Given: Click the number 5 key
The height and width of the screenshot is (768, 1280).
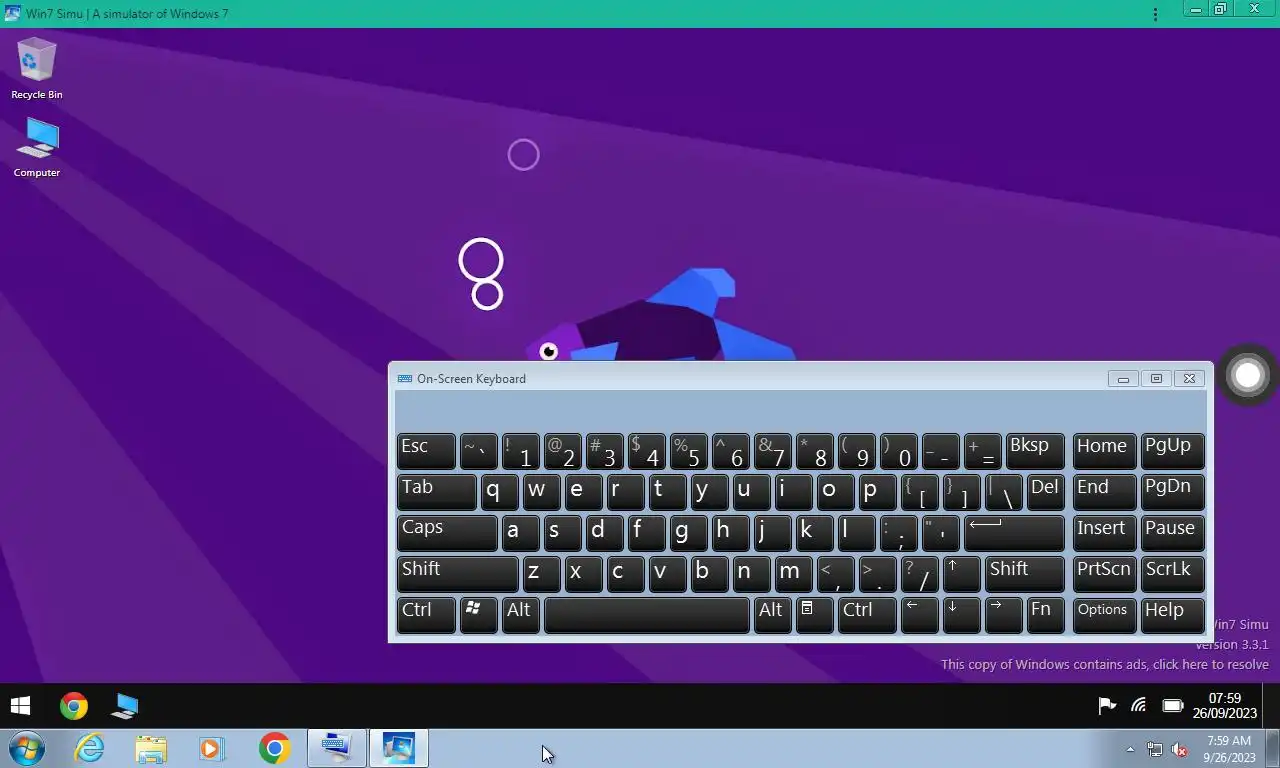Looking at the screenshot, I should click(688, 451).
